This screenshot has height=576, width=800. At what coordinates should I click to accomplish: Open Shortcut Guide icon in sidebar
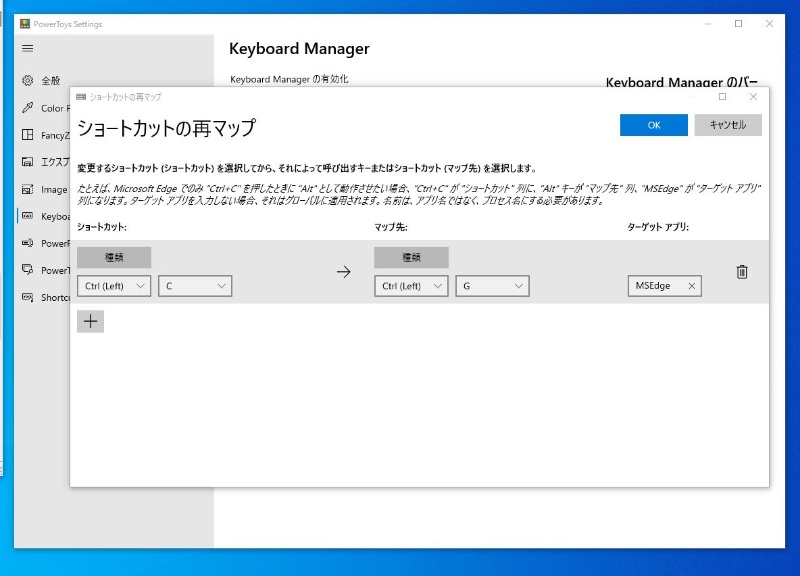[x=27, y=297]
